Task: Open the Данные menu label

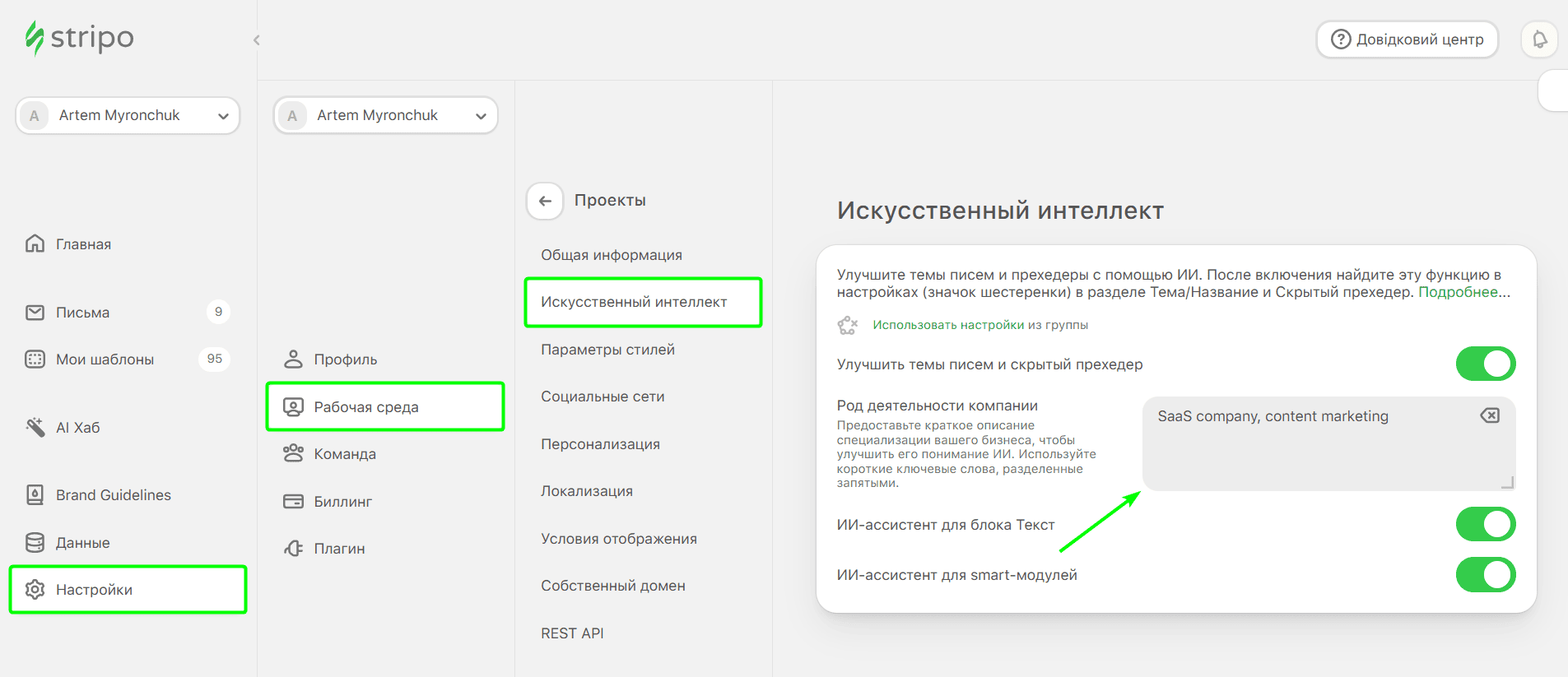Action: (82, 543)
